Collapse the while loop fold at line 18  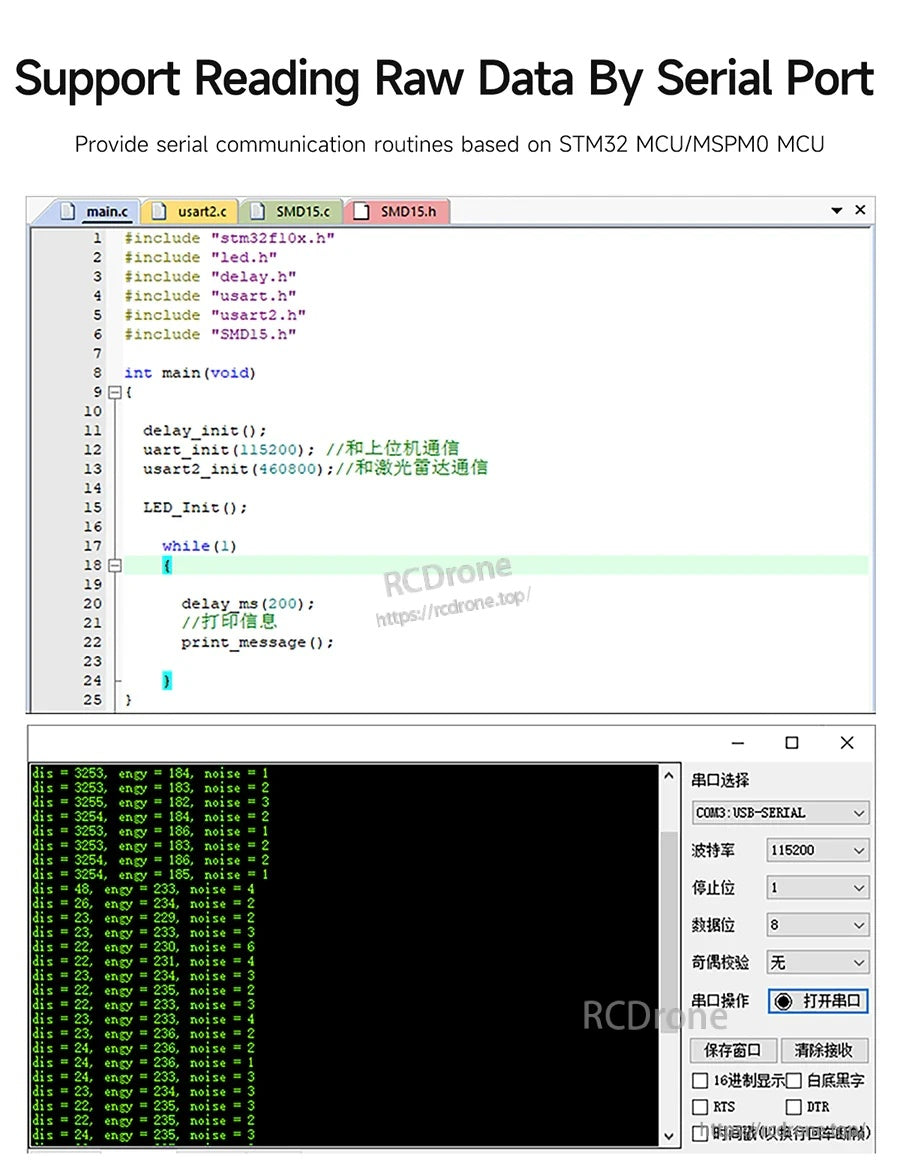pyautogui.click(x=114, y=566)
